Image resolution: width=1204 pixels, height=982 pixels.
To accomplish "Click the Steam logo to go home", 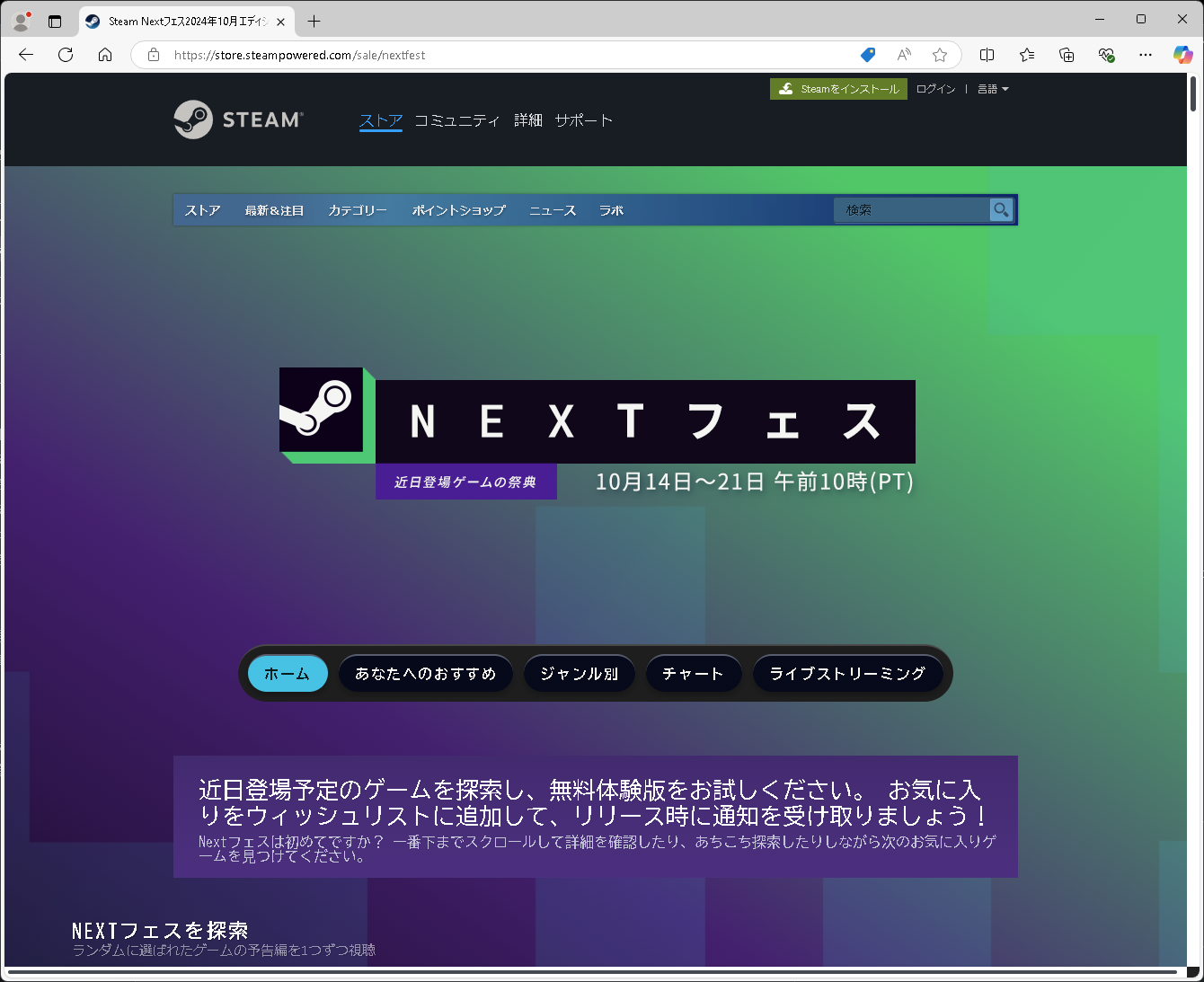I will [237, 119].
